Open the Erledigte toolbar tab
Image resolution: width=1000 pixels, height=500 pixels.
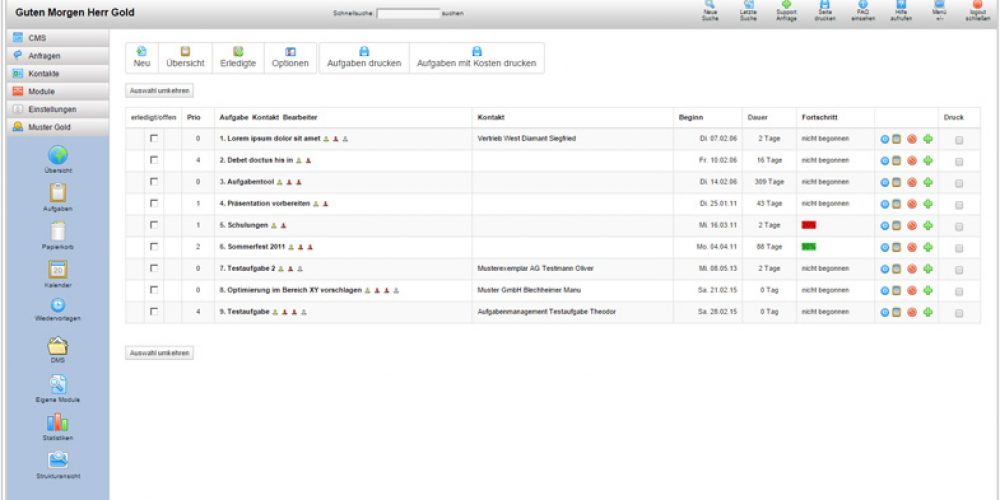pos(238,57)
